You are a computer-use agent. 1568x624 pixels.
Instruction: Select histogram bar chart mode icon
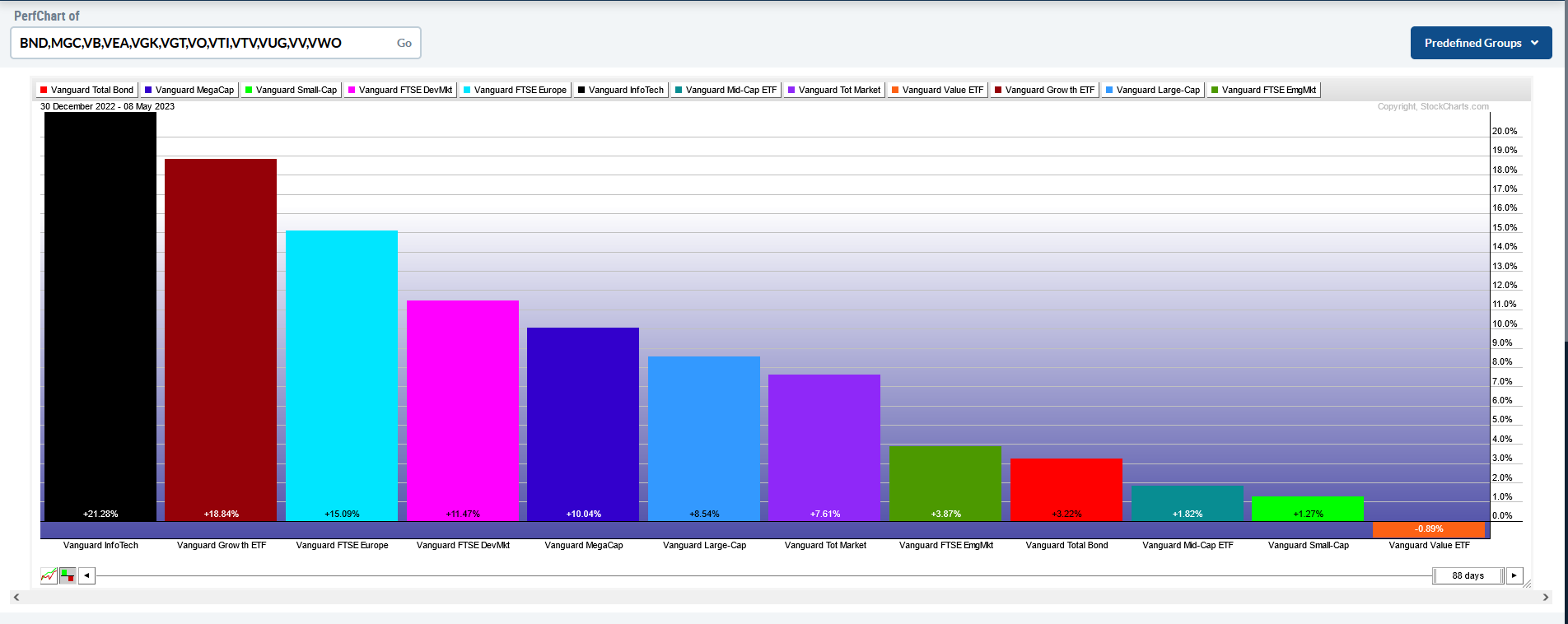pos(68,575)
